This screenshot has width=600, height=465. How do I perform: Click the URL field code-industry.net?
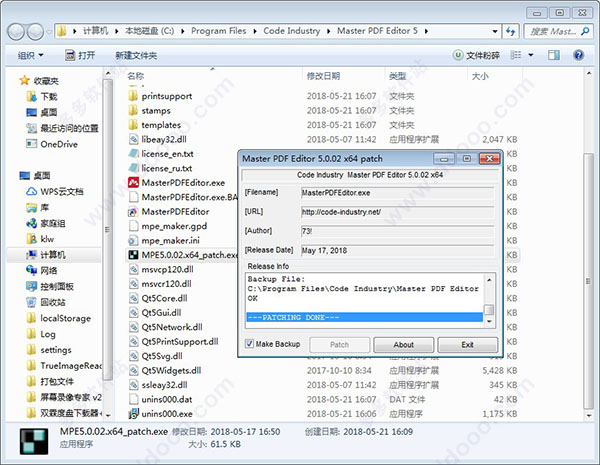397,212
